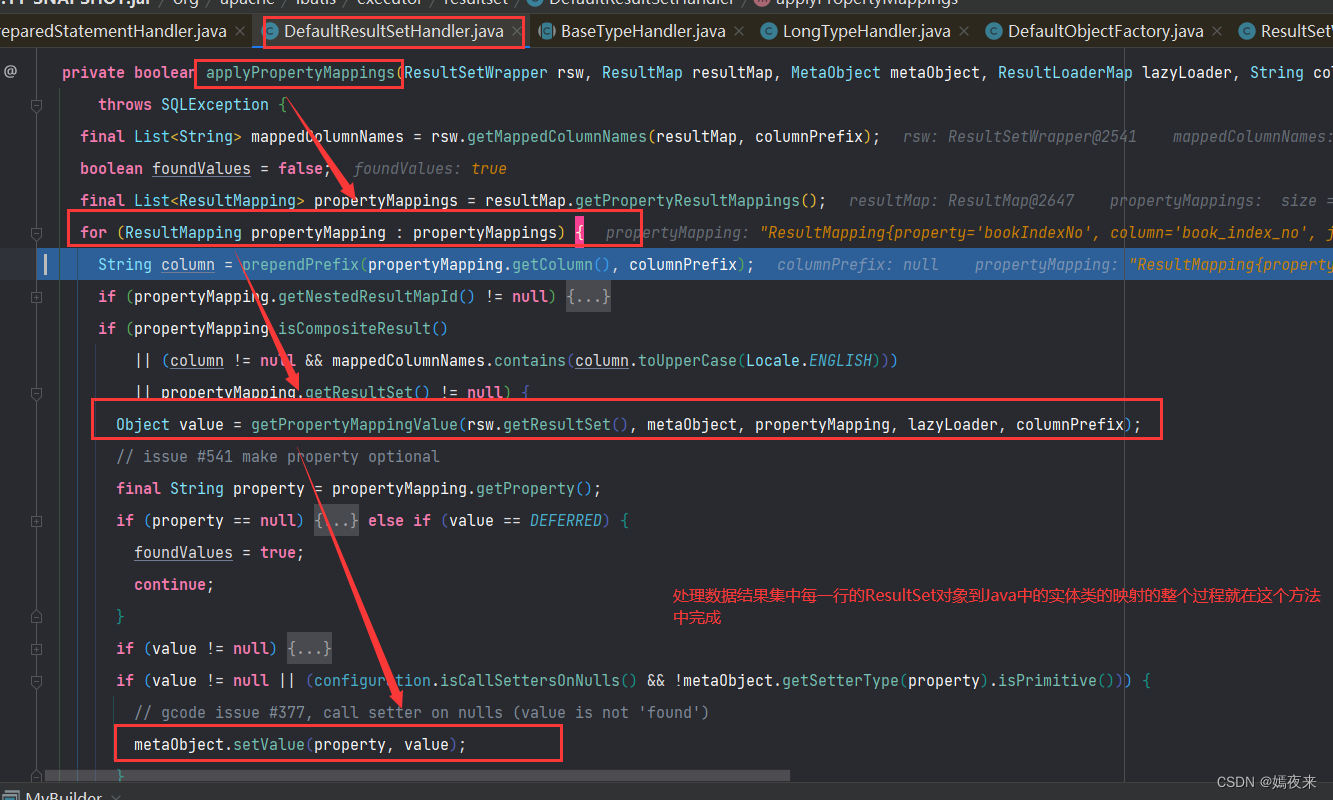Expand fold marker beside value != null {...} line
The height and width of the screenshot is (800, 1333).
(x=36, y=649)
